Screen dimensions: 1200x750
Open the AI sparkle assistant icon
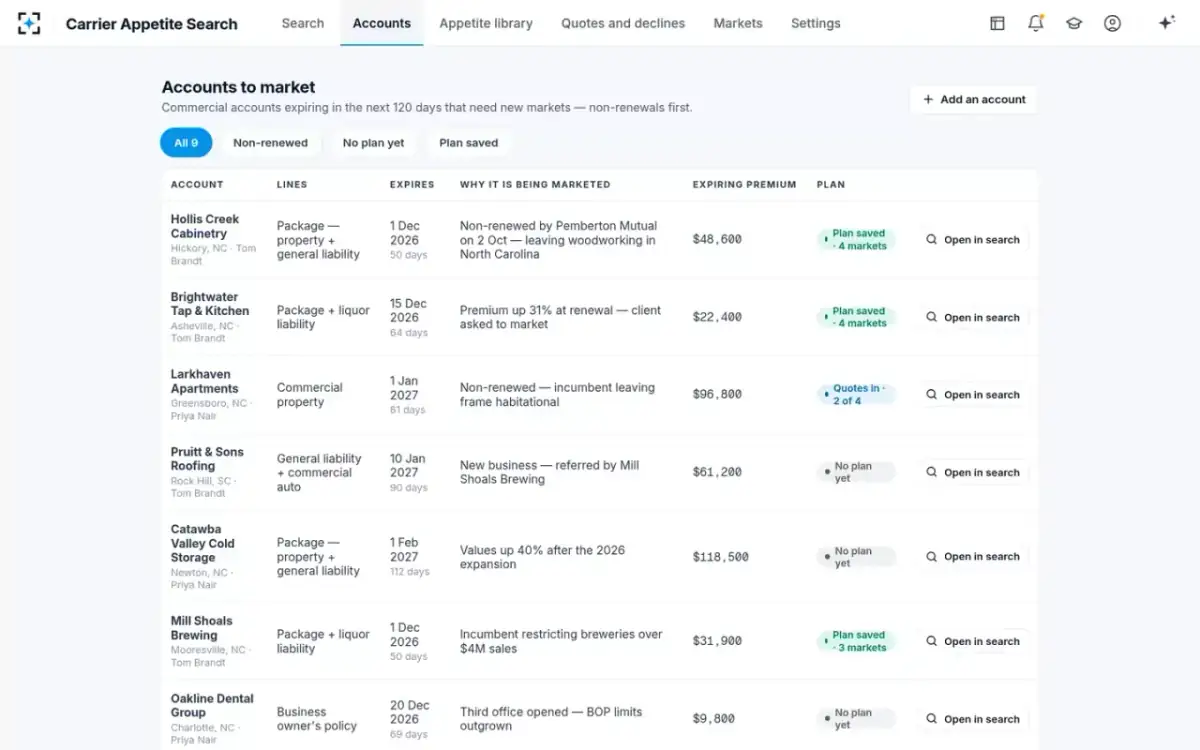[x=1166, y=23]
